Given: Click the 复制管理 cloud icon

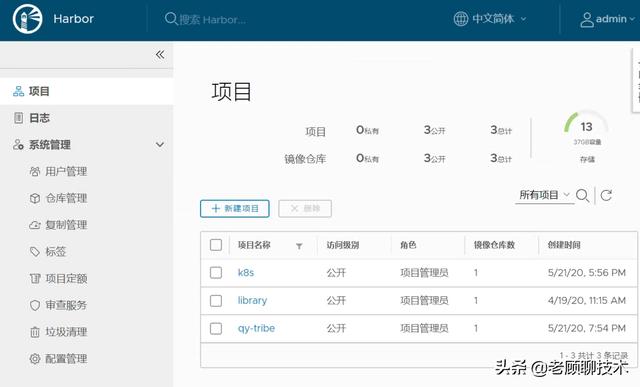Looking at the screenshot, I should click(x=35, y=225).
